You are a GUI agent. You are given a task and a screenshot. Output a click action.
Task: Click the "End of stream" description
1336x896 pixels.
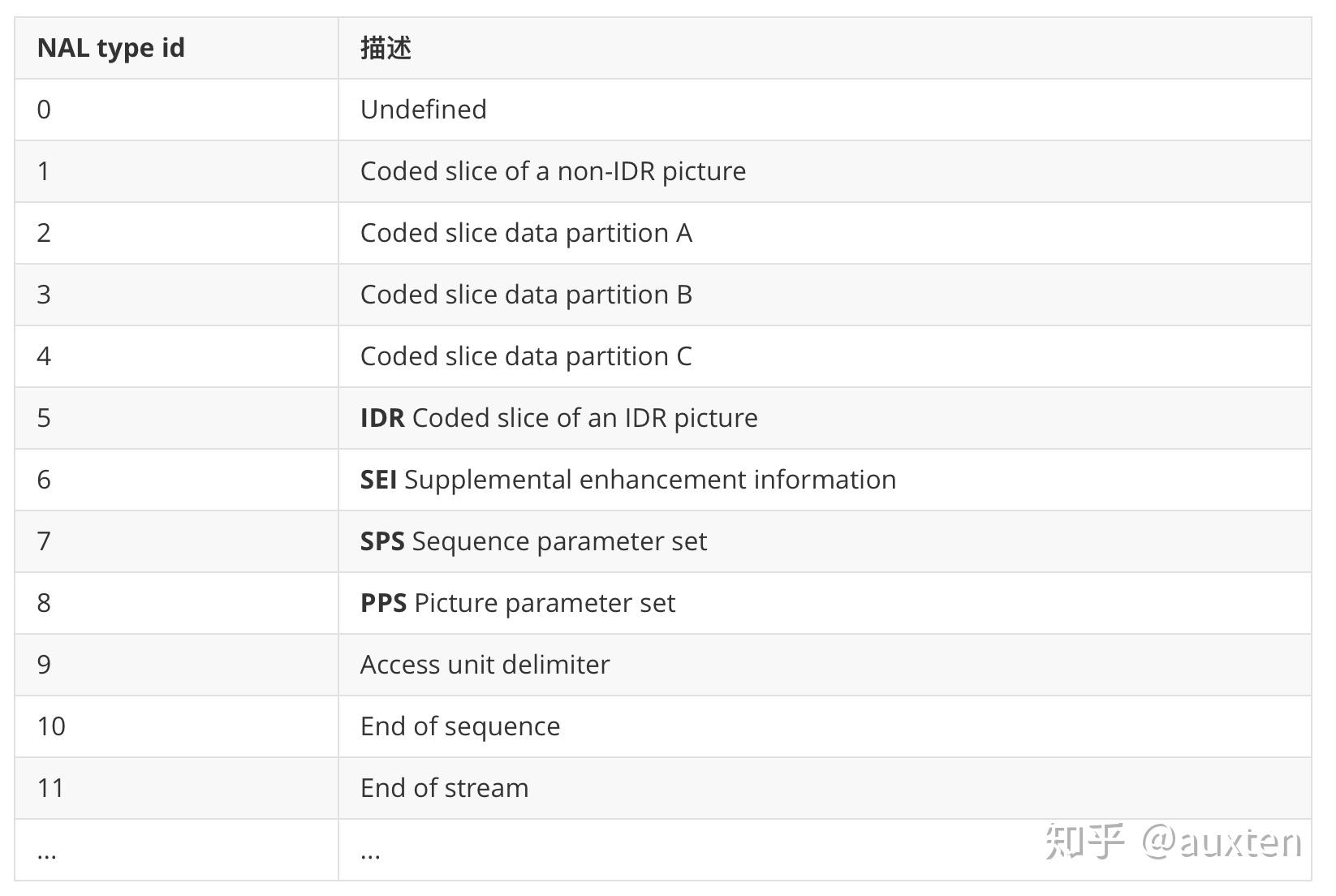tap(444, 788)
